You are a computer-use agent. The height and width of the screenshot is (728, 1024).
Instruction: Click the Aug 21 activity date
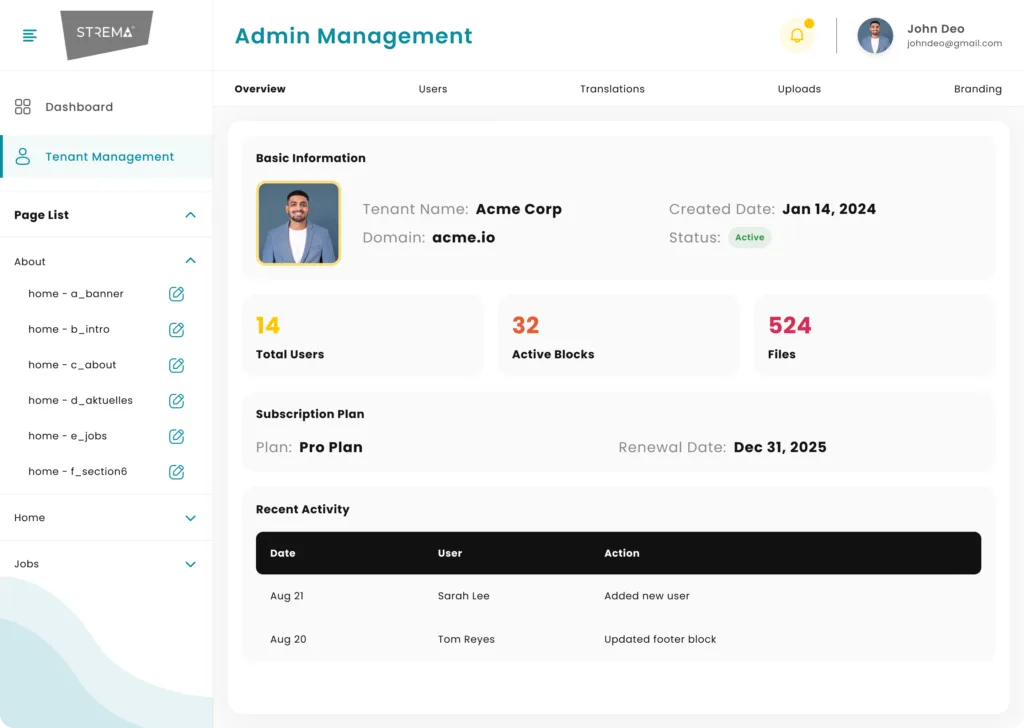point(287,595)
